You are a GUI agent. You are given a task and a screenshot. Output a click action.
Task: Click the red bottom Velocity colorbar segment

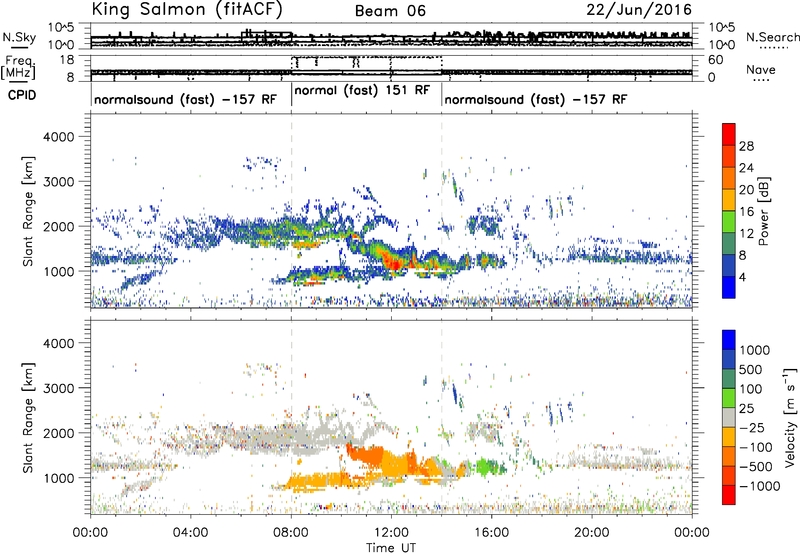pyautogui.click(x=729, y=495)
